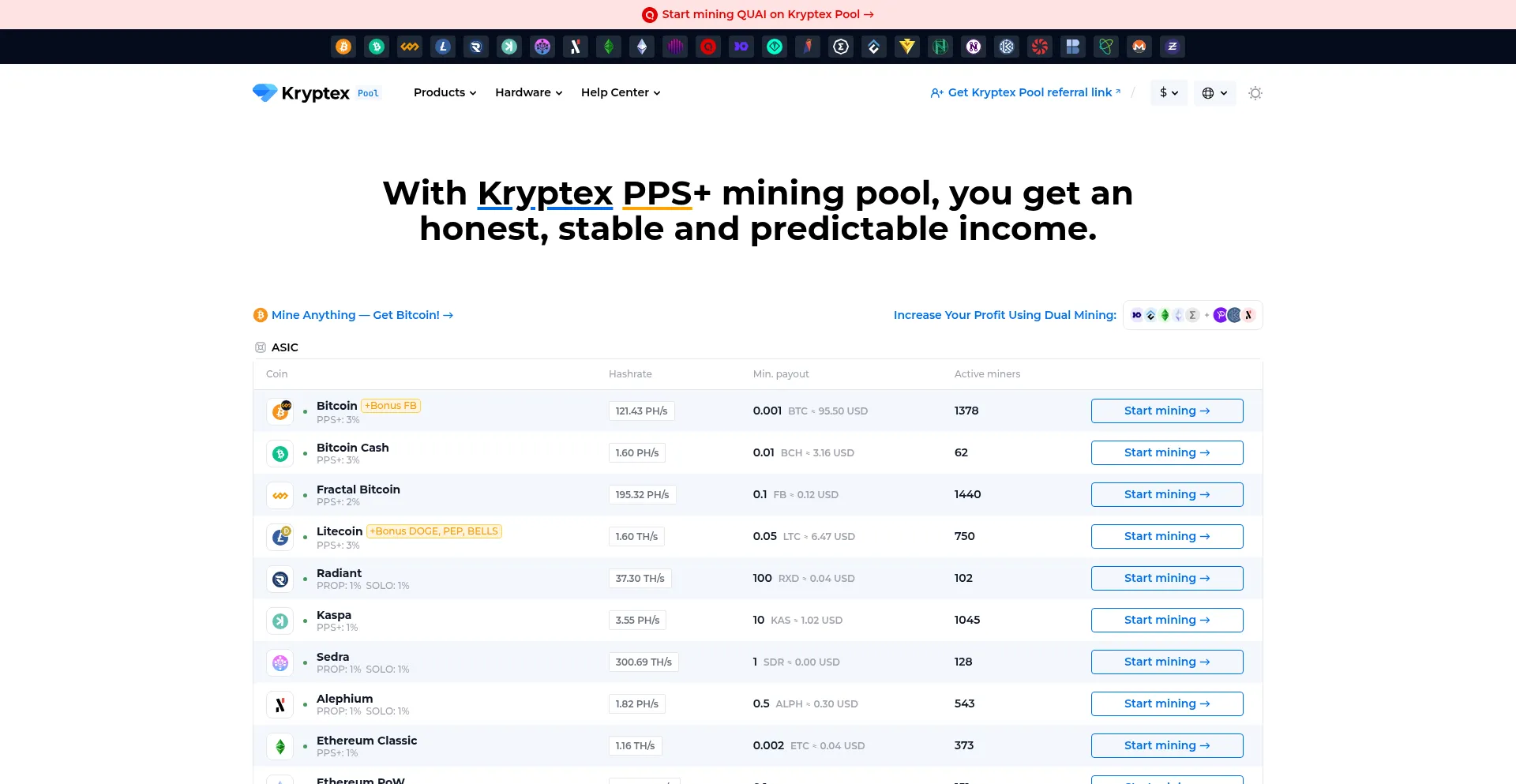
Task: Open the currency $ dropdown
Action: tap(1169, 92)
